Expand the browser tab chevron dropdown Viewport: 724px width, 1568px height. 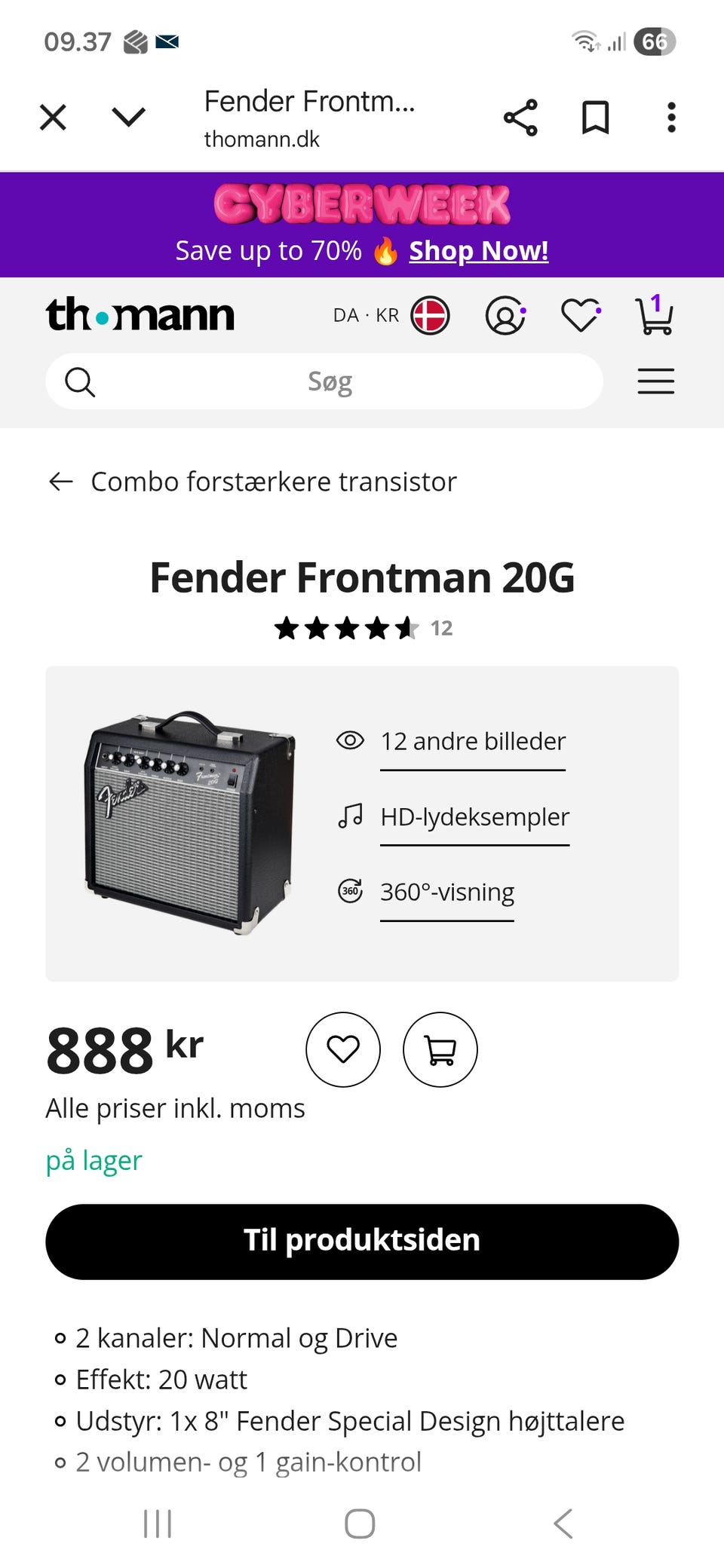coord(128,118)
